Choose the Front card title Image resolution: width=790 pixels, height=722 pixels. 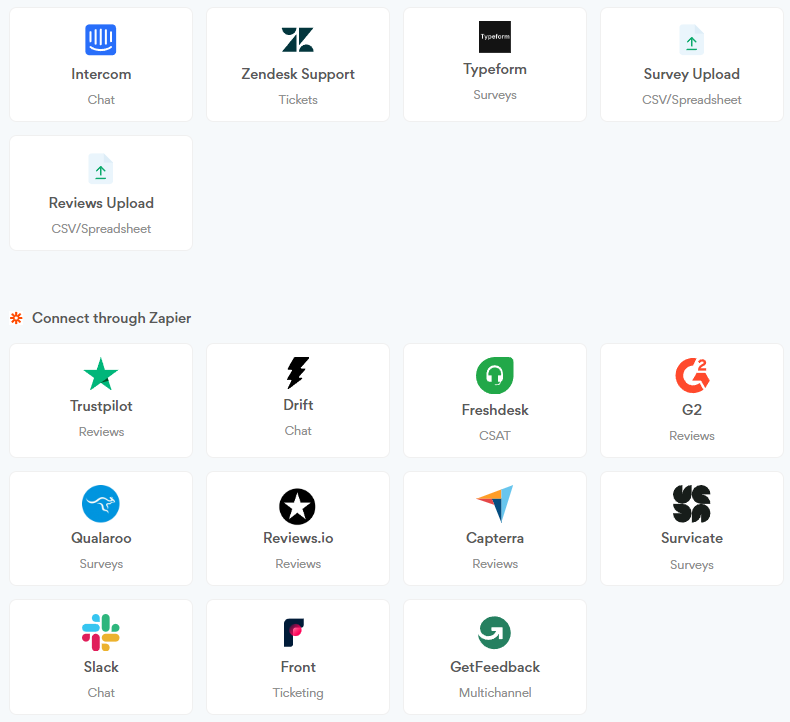[x=298, y=667]
